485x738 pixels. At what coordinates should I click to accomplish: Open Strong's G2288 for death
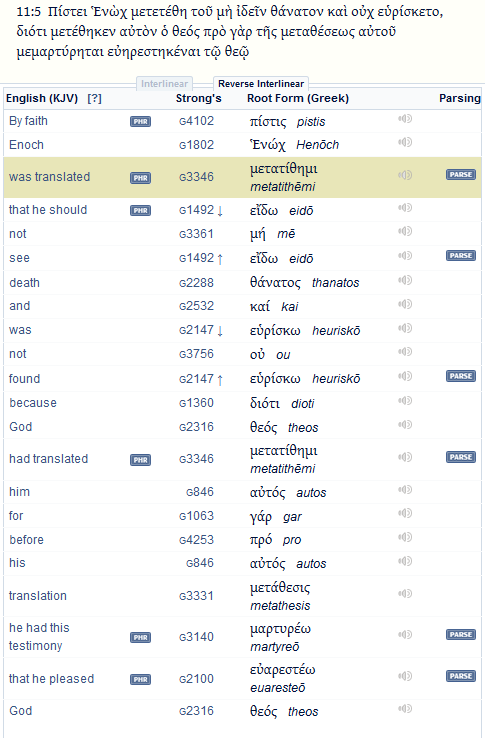(x=196, y=283)
